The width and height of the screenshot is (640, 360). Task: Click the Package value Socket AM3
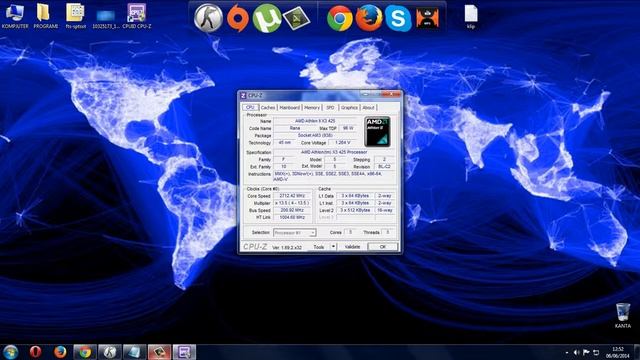click(x=315, y=136)
